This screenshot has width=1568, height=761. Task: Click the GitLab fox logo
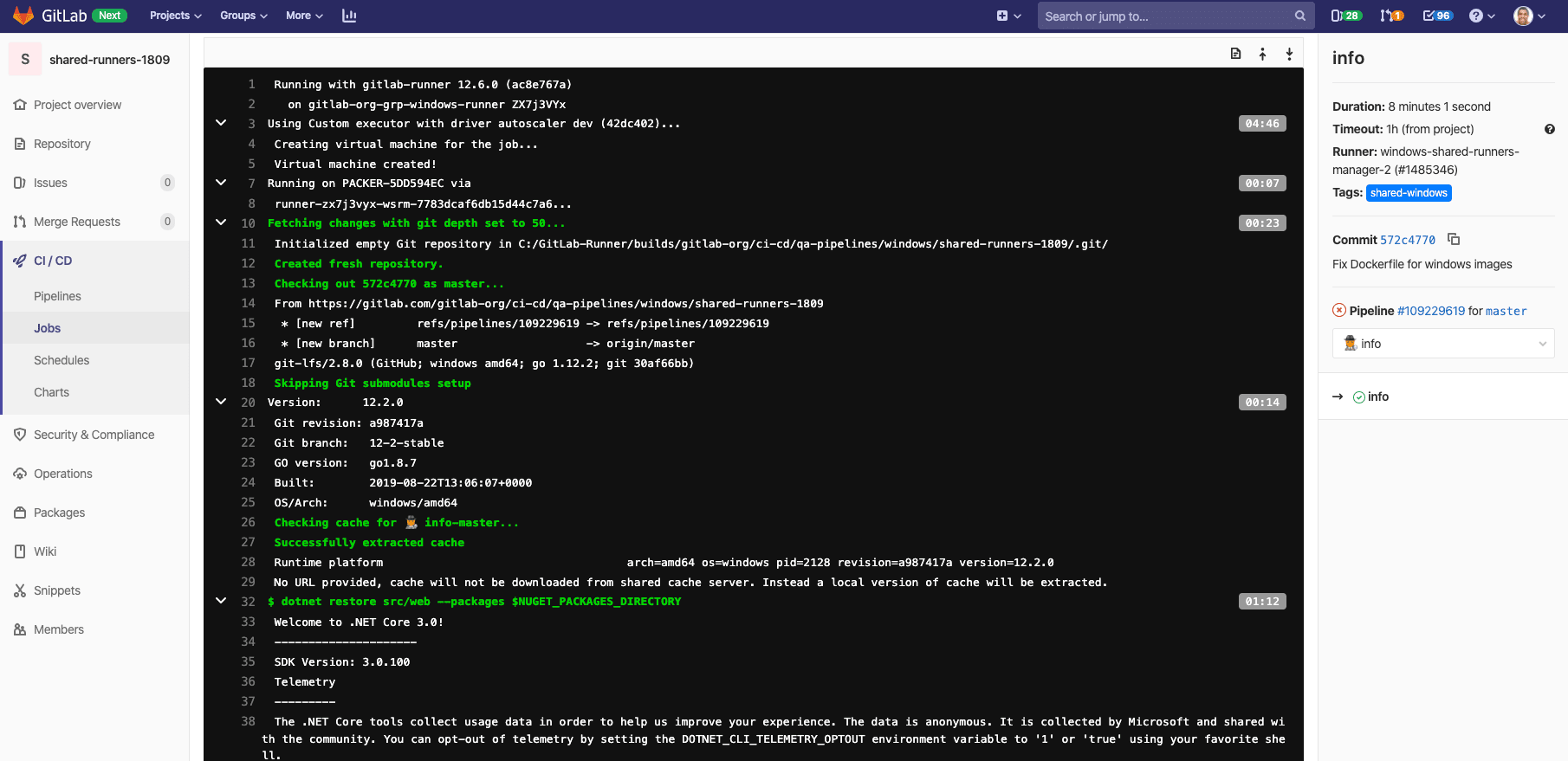[23, 16]
